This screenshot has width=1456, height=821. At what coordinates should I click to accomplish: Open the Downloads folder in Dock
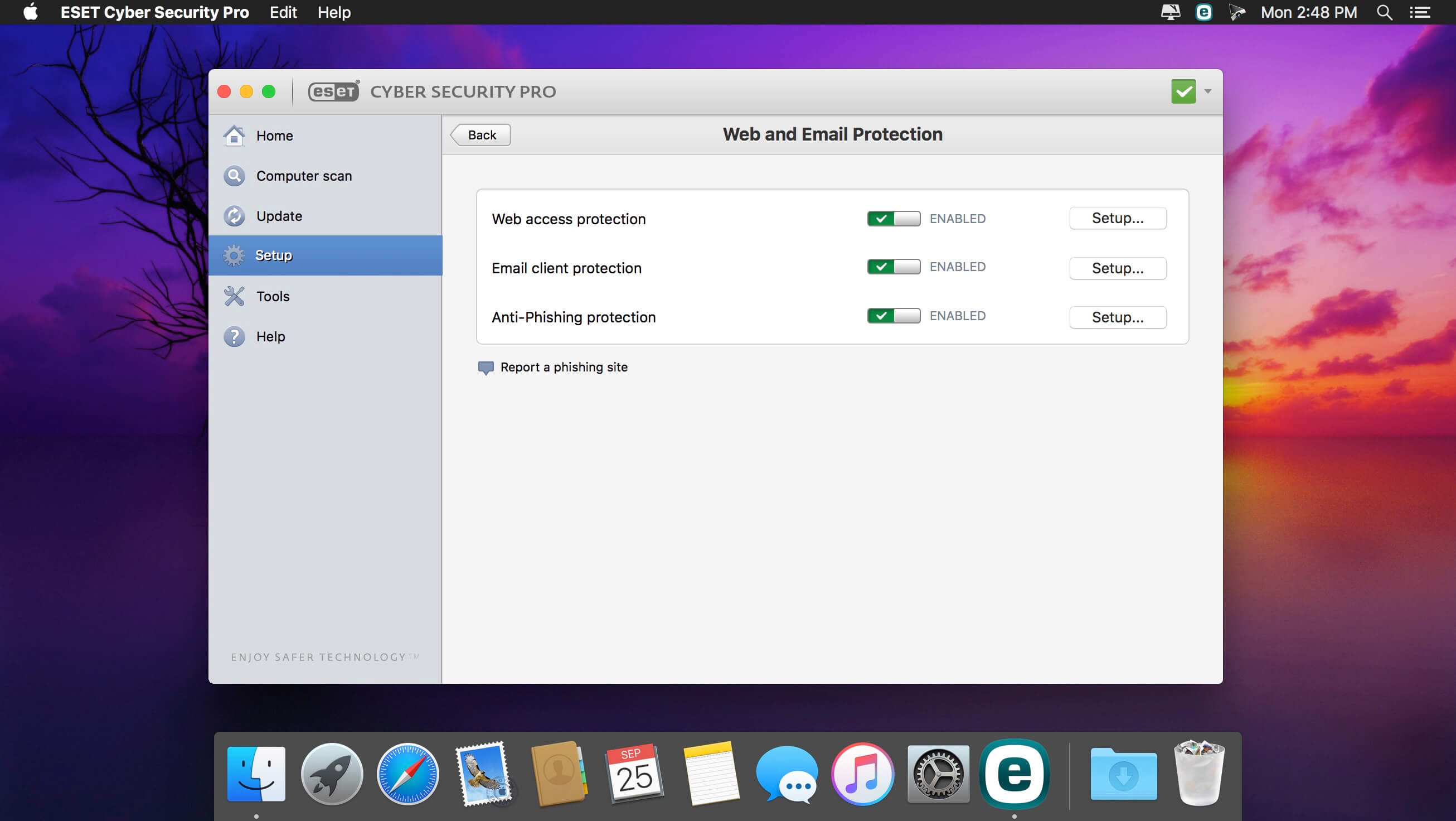click(x=1124, y=774)
